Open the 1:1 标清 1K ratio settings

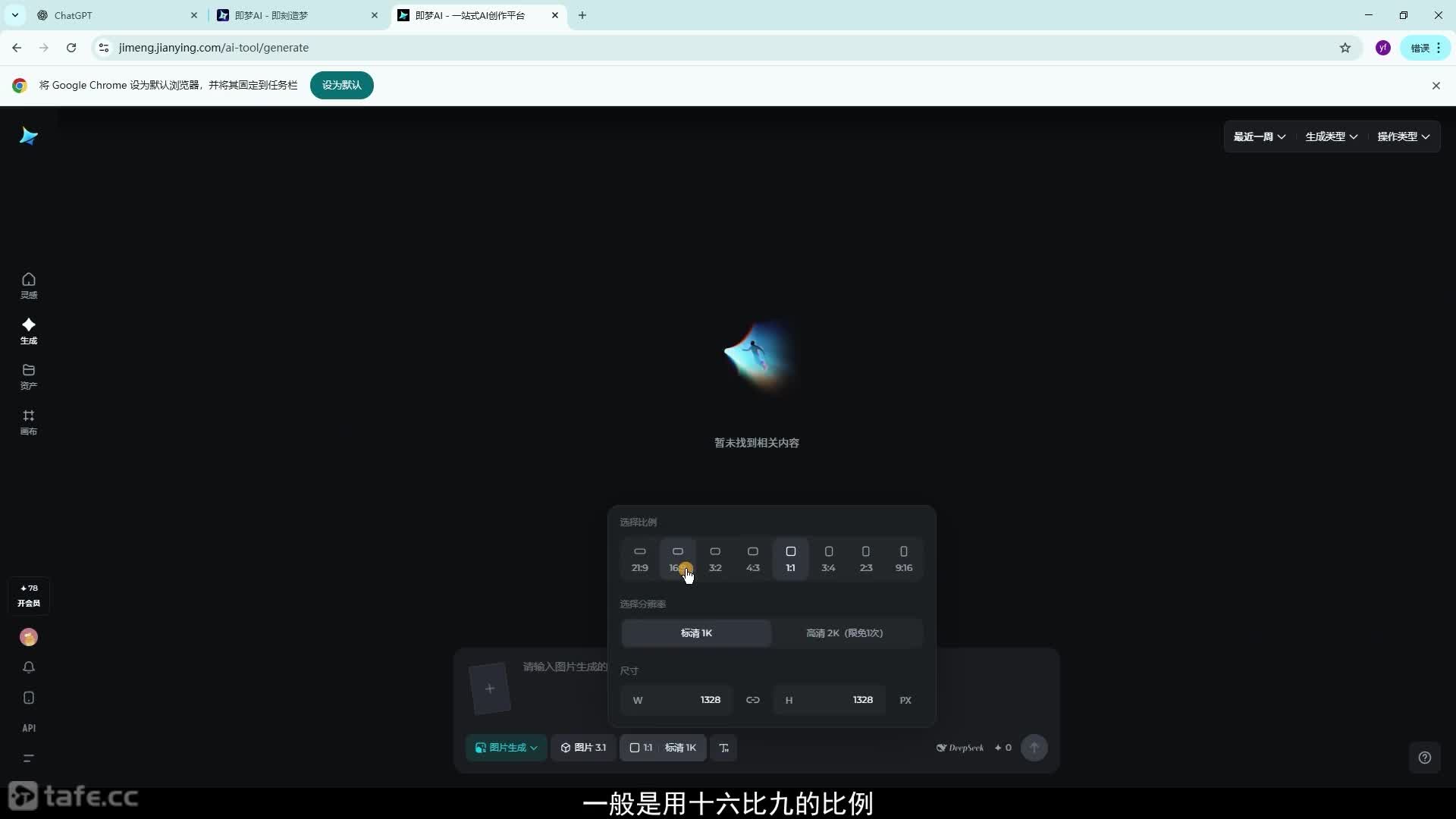coord(663,748)
